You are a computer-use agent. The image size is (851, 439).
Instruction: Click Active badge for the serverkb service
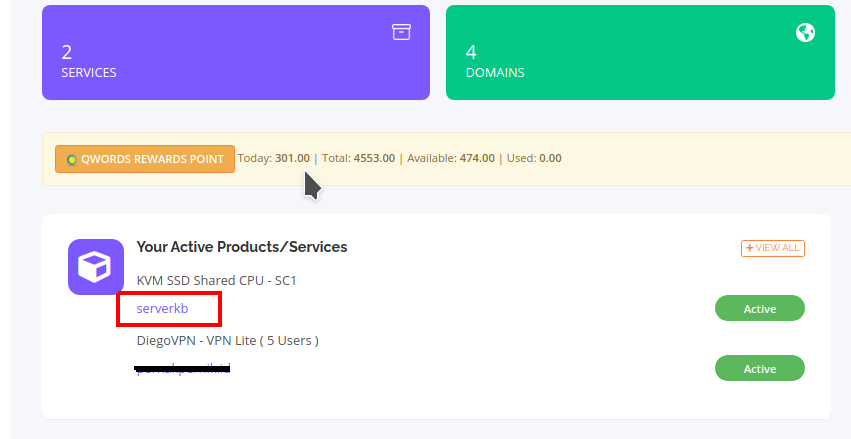(759, 309)
